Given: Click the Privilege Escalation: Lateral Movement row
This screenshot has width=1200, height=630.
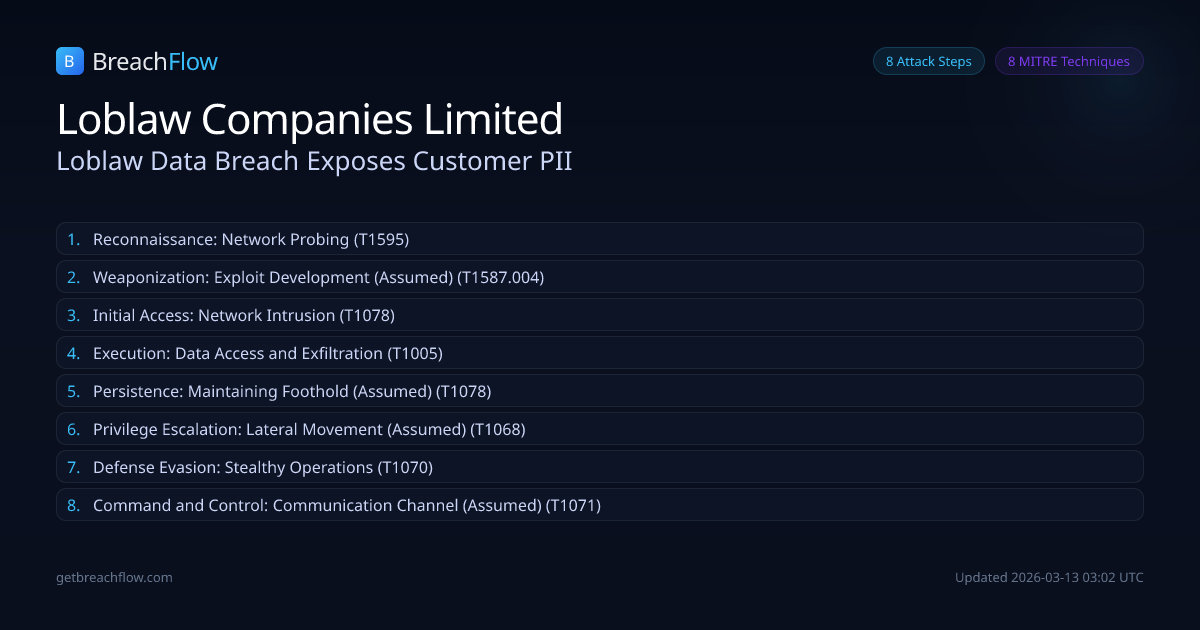Looking at the screenshot, I should click(308, 429).
